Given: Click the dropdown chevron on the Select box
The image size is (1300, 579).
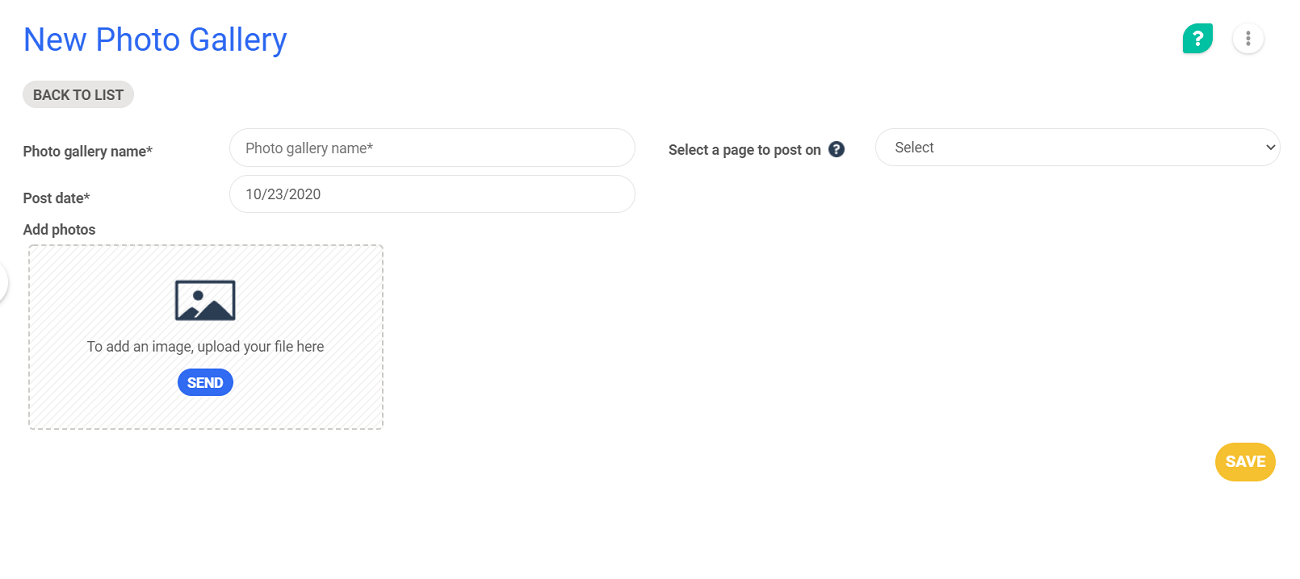Looking at the screenshot, I should [x=1268, y=147].
